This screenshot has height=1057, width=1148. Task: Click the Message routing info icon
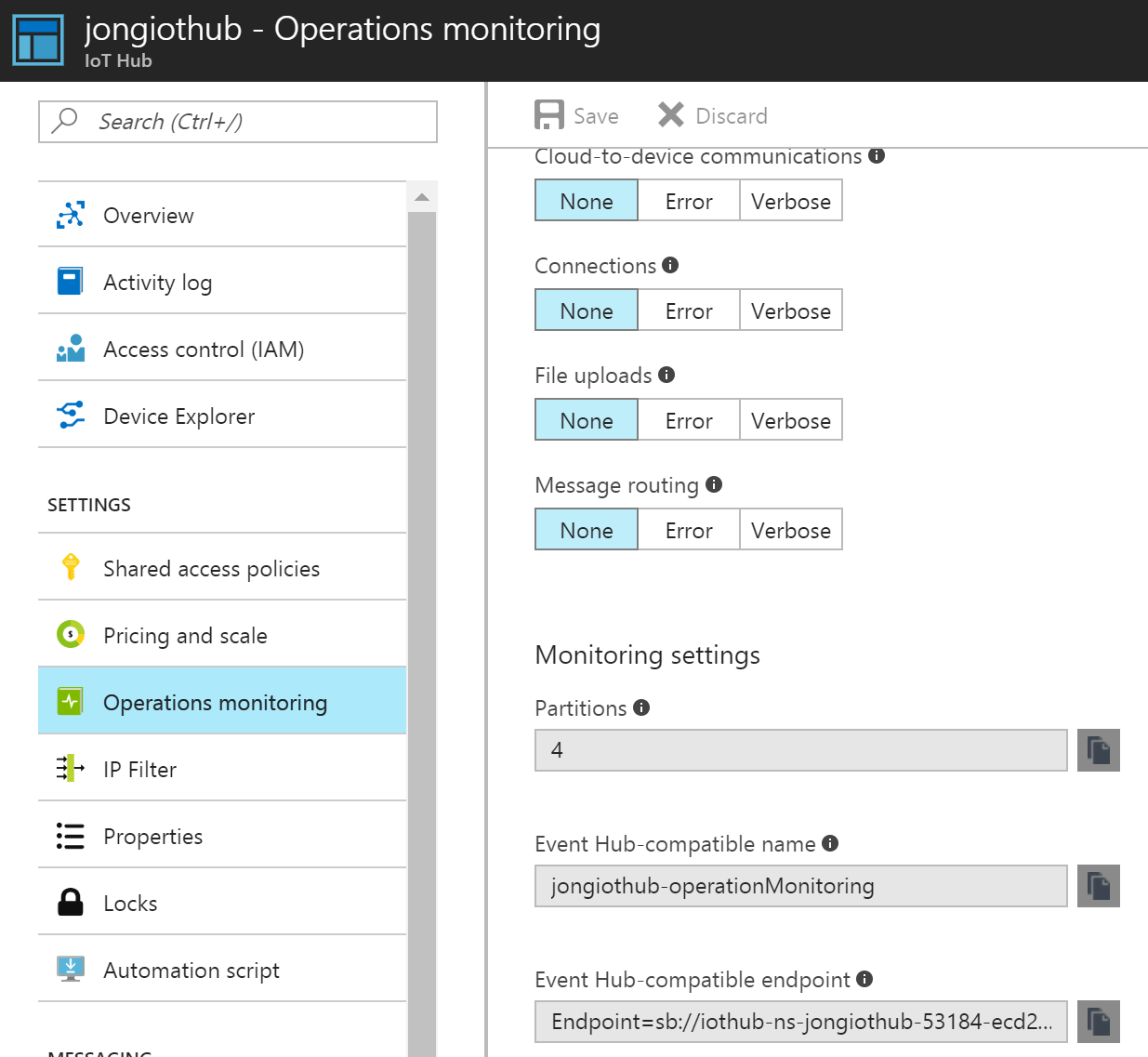(714, 484)
